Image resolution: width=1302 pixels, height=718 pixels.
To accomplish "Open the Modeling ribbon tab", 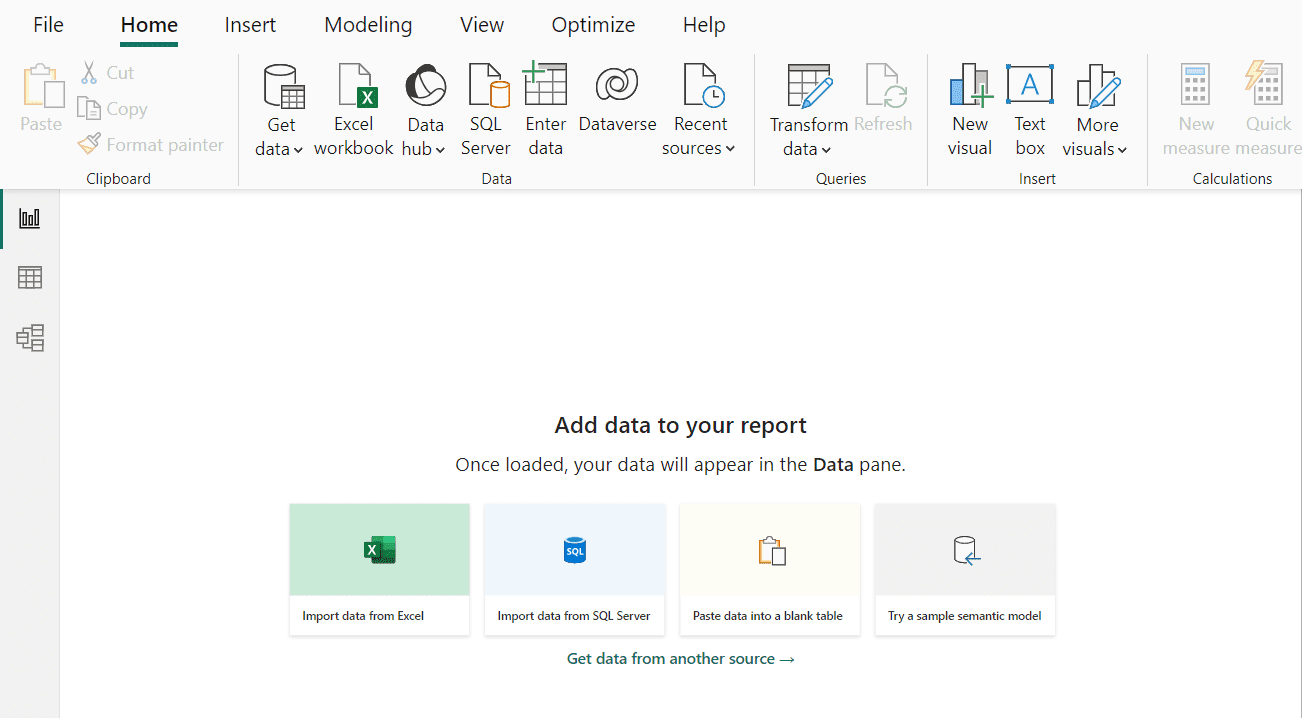I will pos(368,25).
